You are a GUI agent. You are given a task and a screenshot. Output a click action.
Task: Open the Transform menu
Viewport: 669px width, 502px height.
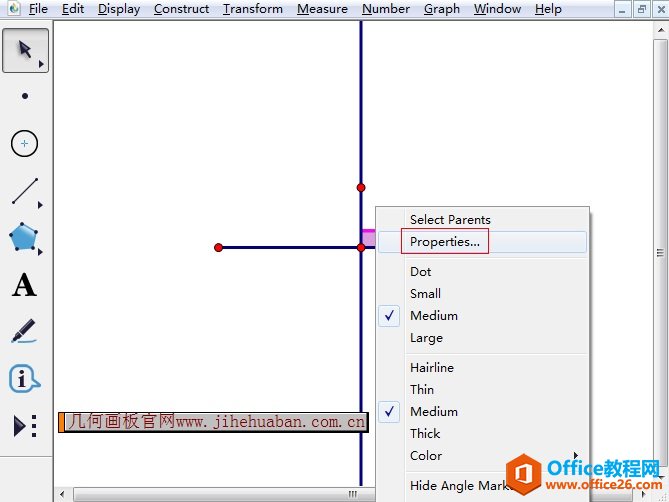[253, 9]
